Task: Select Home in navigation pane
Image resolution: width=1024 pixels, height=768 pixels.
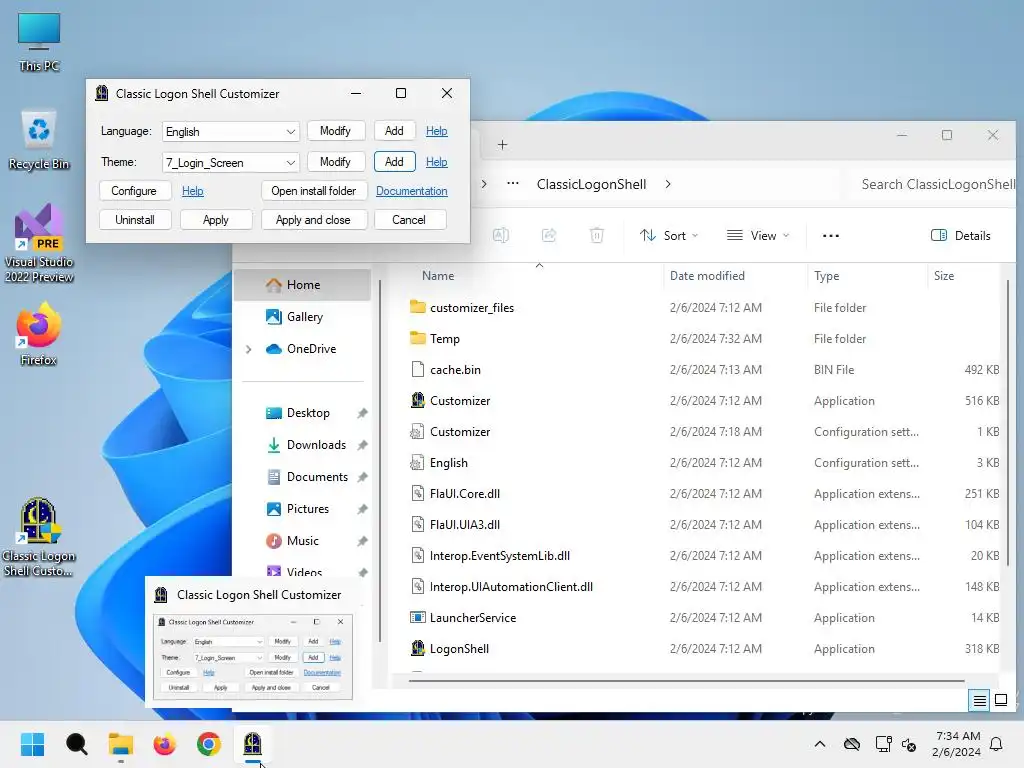Action: coord(303,285)
